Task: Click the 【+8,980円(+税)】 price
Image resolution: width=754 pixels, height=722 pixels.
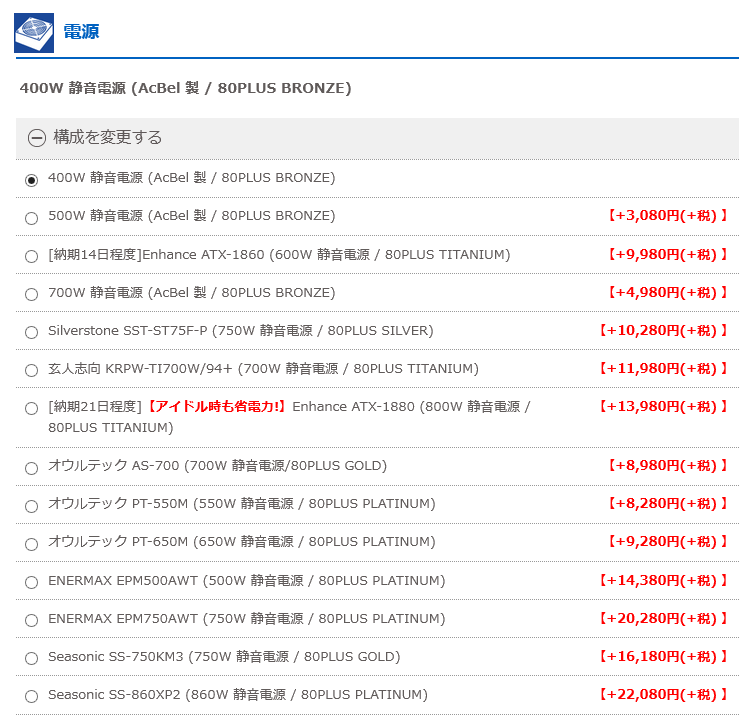Action: click(x=667, y=466)
